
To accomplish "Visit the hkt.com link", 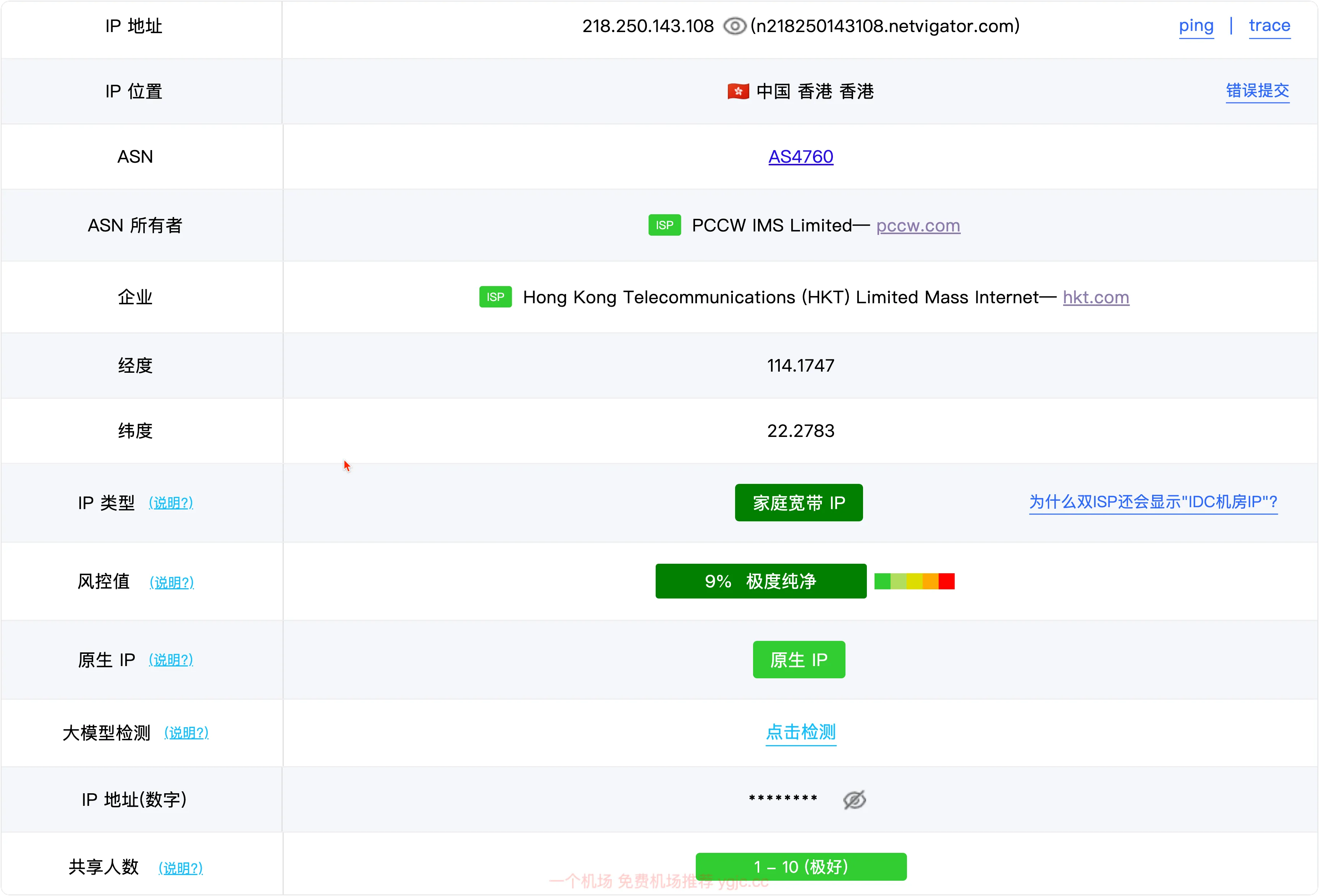I will coord(1095,298).
